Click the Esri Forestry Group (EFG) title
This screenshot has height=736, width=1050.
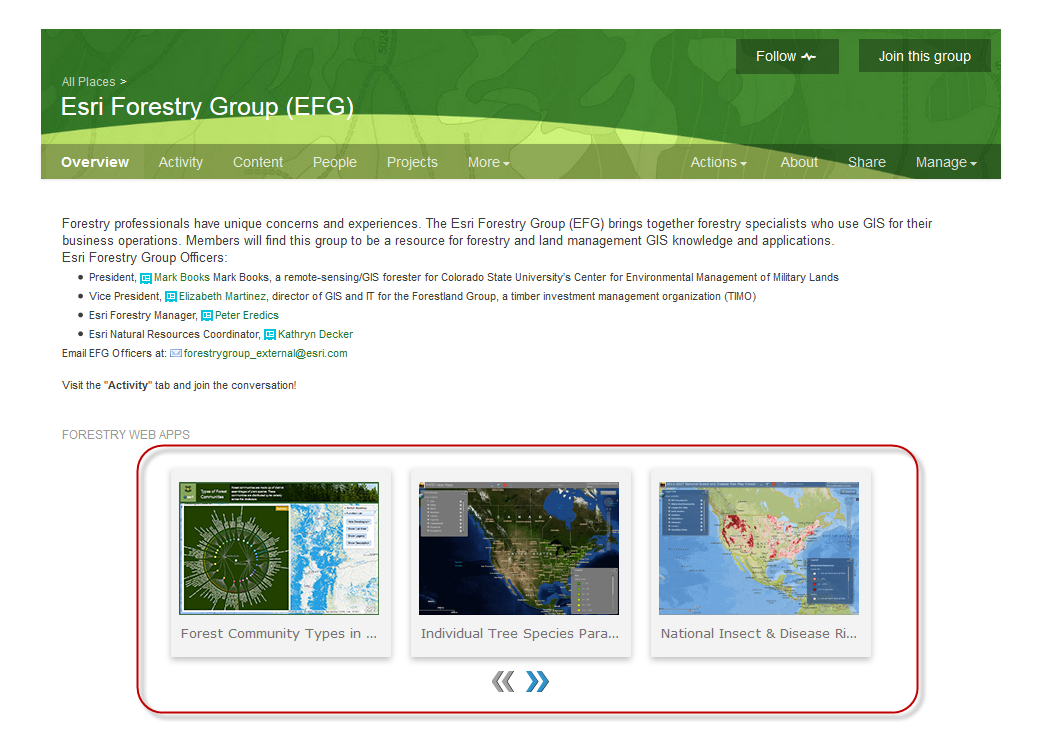point(207,106)
